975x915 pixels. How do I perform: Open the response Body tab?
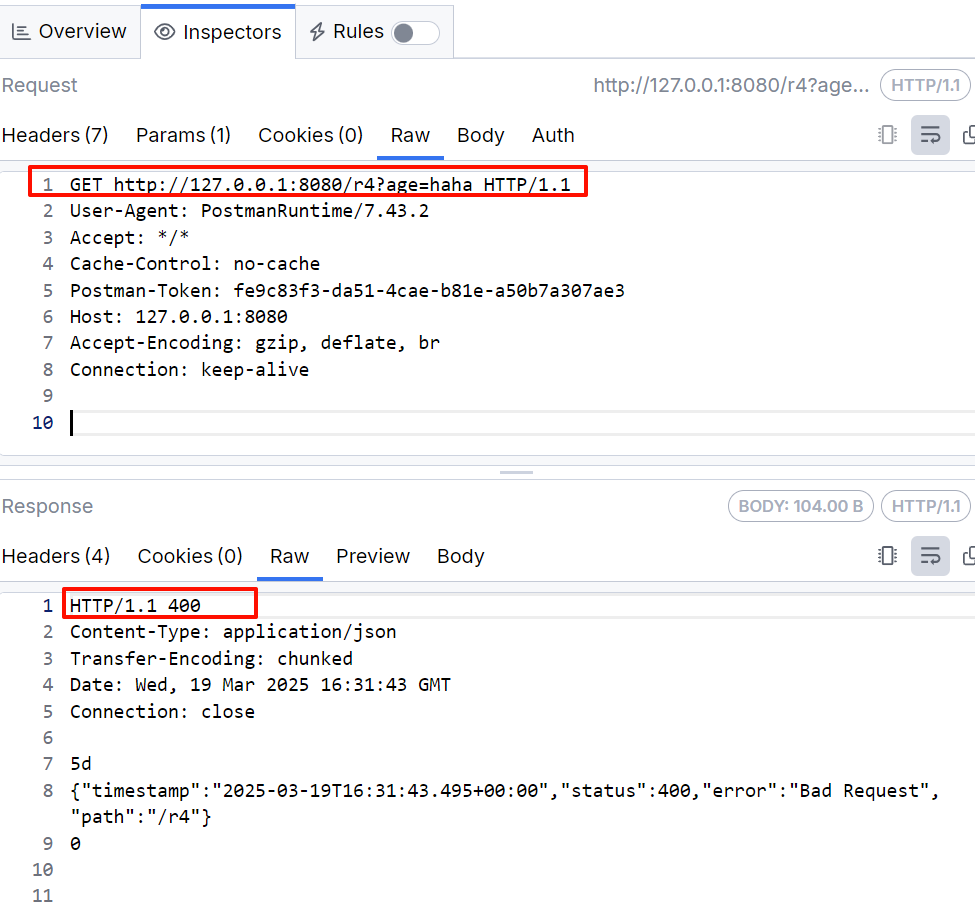coord(460,556)
